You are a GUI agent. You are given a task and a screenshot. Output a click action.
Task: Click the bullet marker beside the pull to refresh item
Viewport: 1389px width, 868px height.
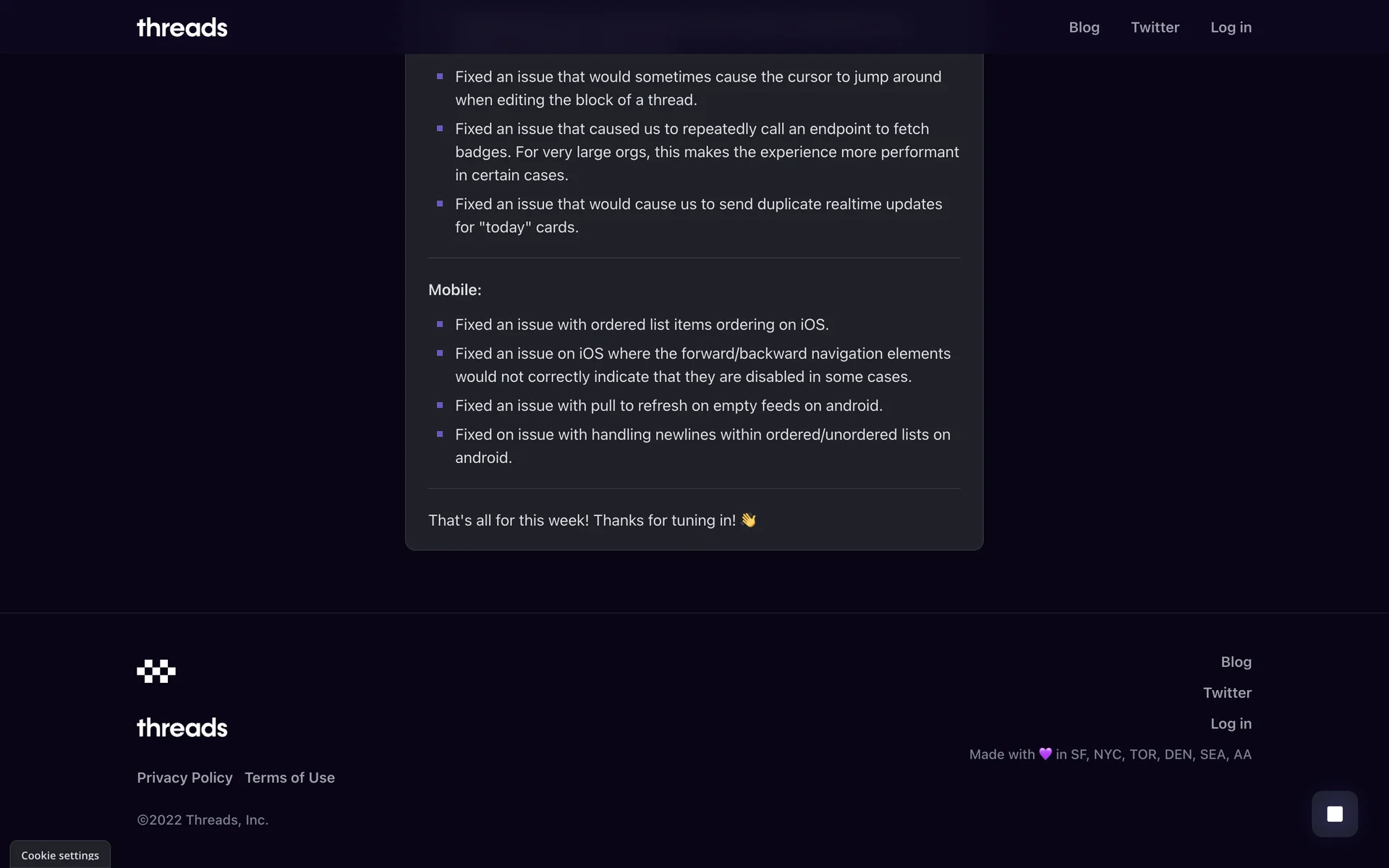[440, 405]
